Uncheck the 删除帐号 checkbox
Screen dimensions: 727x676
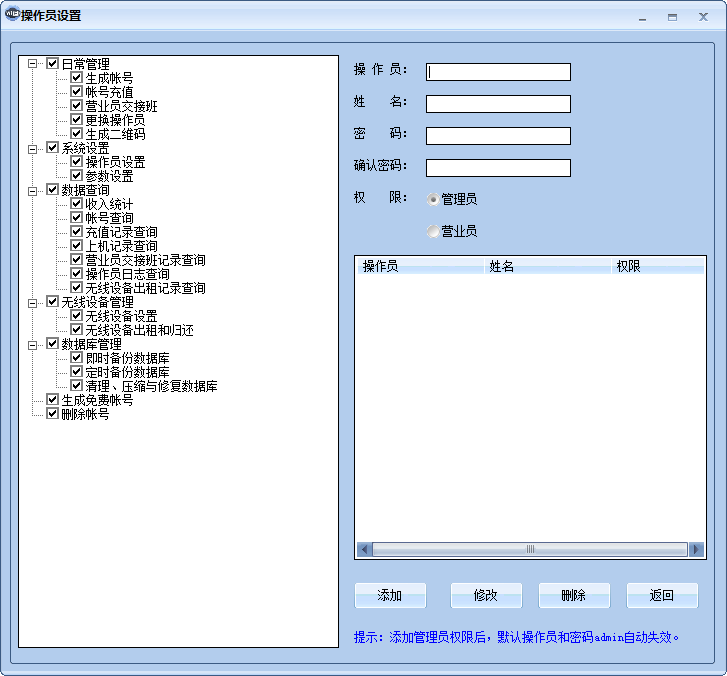pyautogui.click(x=52, y=414)
